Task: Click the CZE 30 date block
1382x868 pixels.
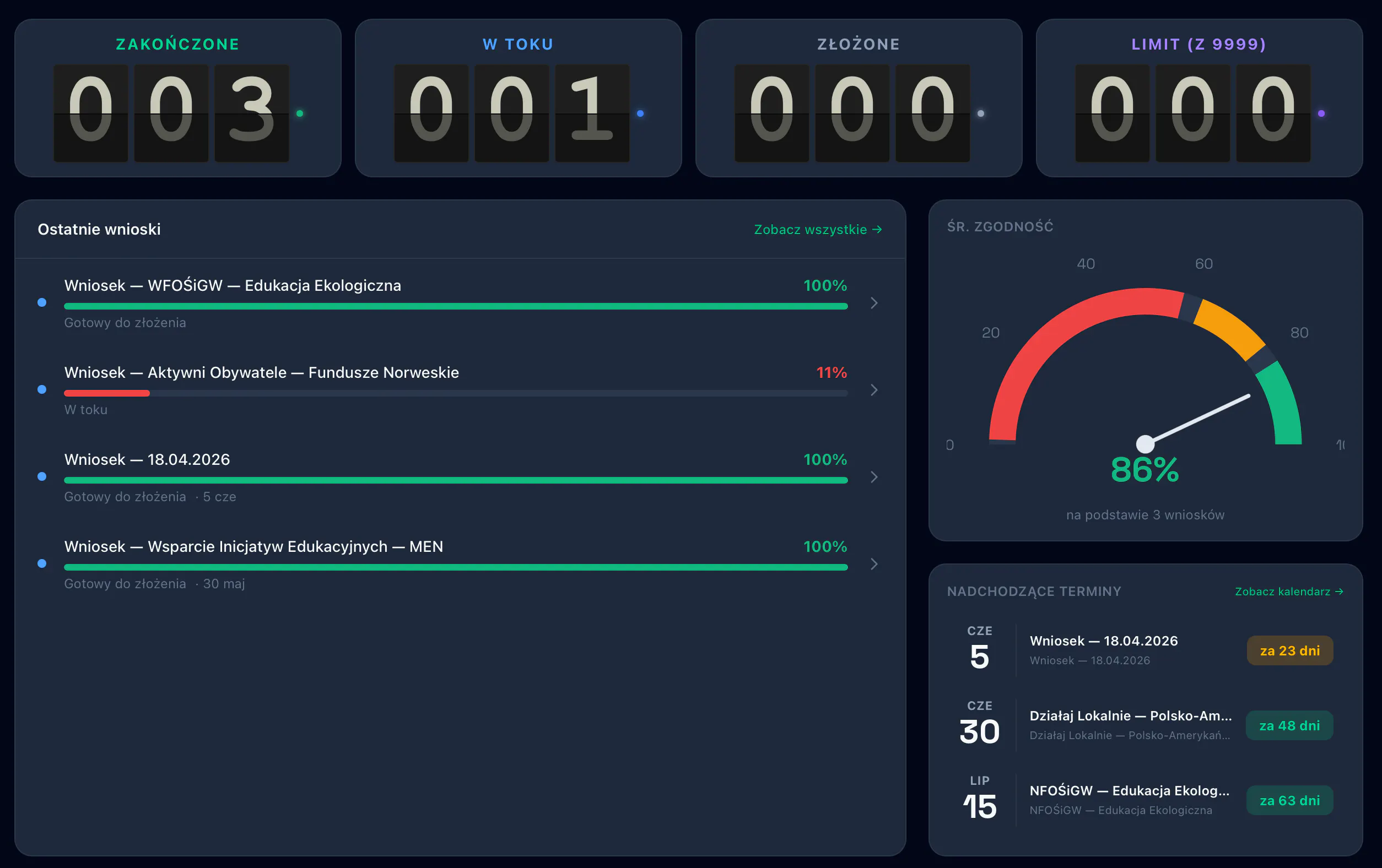Action: click(x=980, y=724)
